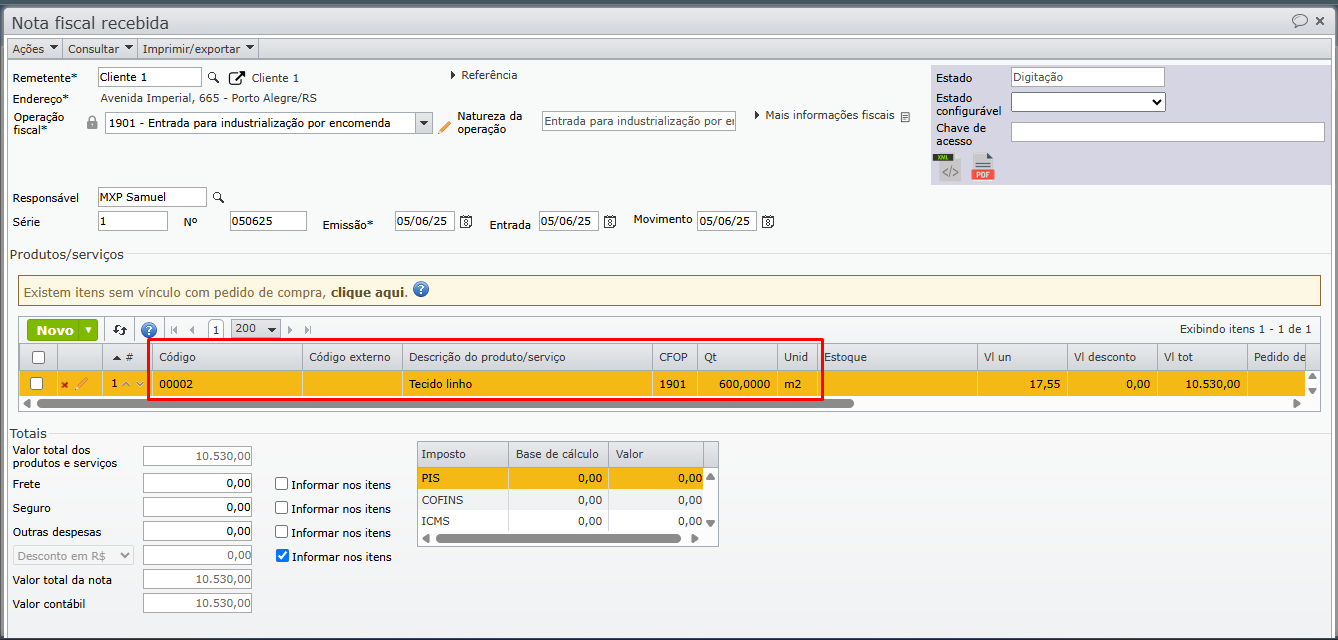
Task: Enable Informar nos itens for Outras despesas
Action: point(282,532)
